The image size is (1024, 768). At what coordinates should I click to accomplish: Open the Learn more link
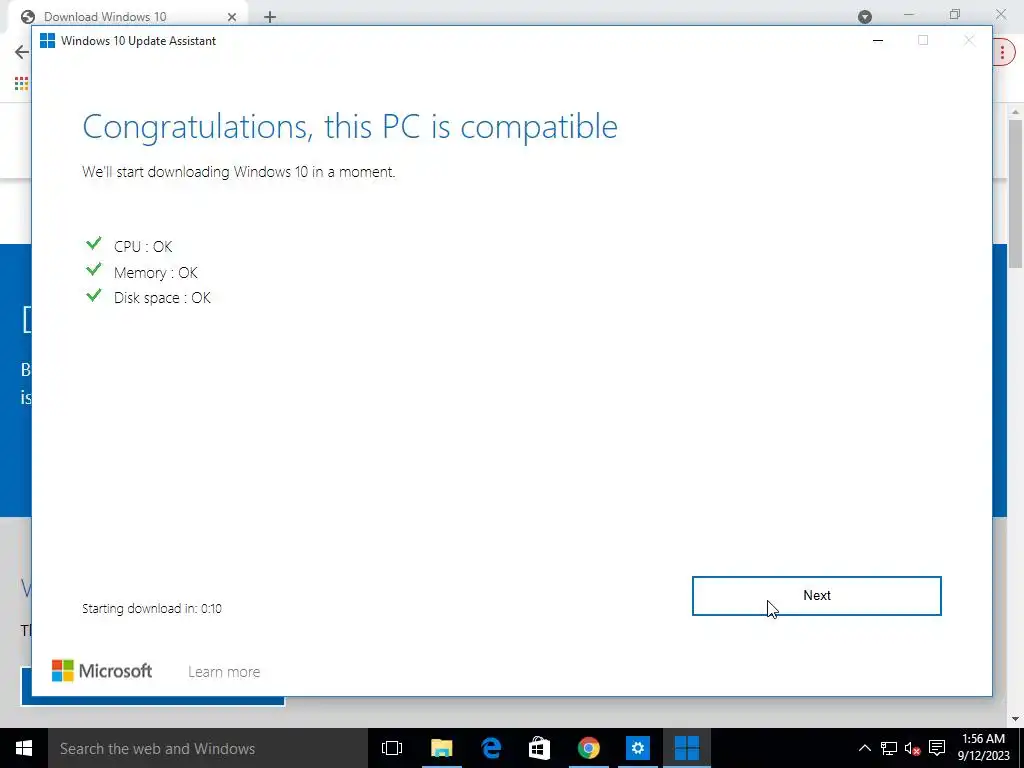pyautogui.click(x=224, y=671)
